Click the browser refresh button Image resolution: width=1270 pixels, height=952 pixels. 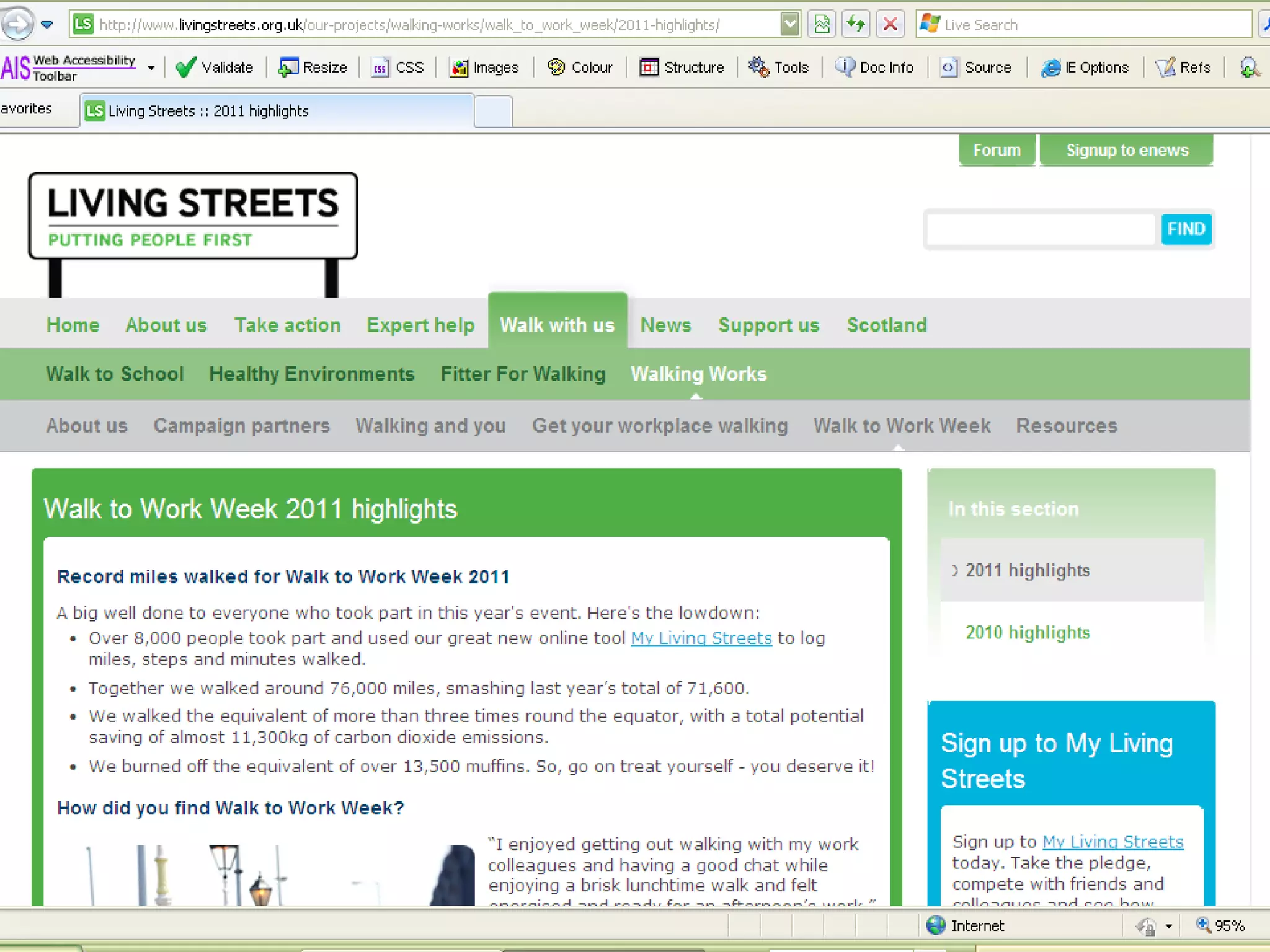(856, 25)
